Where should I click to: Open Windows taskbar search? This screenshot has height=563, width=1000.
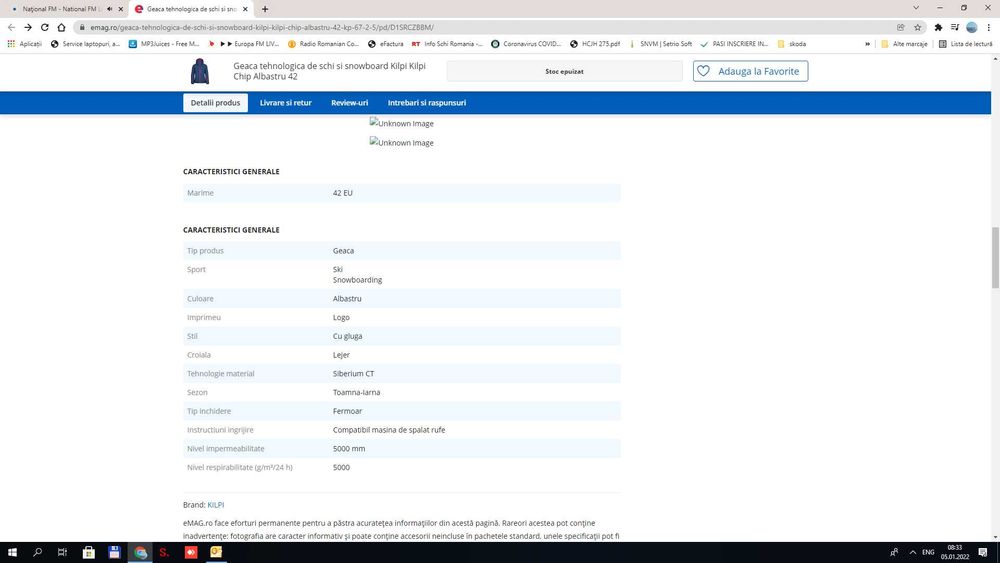pyautogui.click(x=37, y=552)
